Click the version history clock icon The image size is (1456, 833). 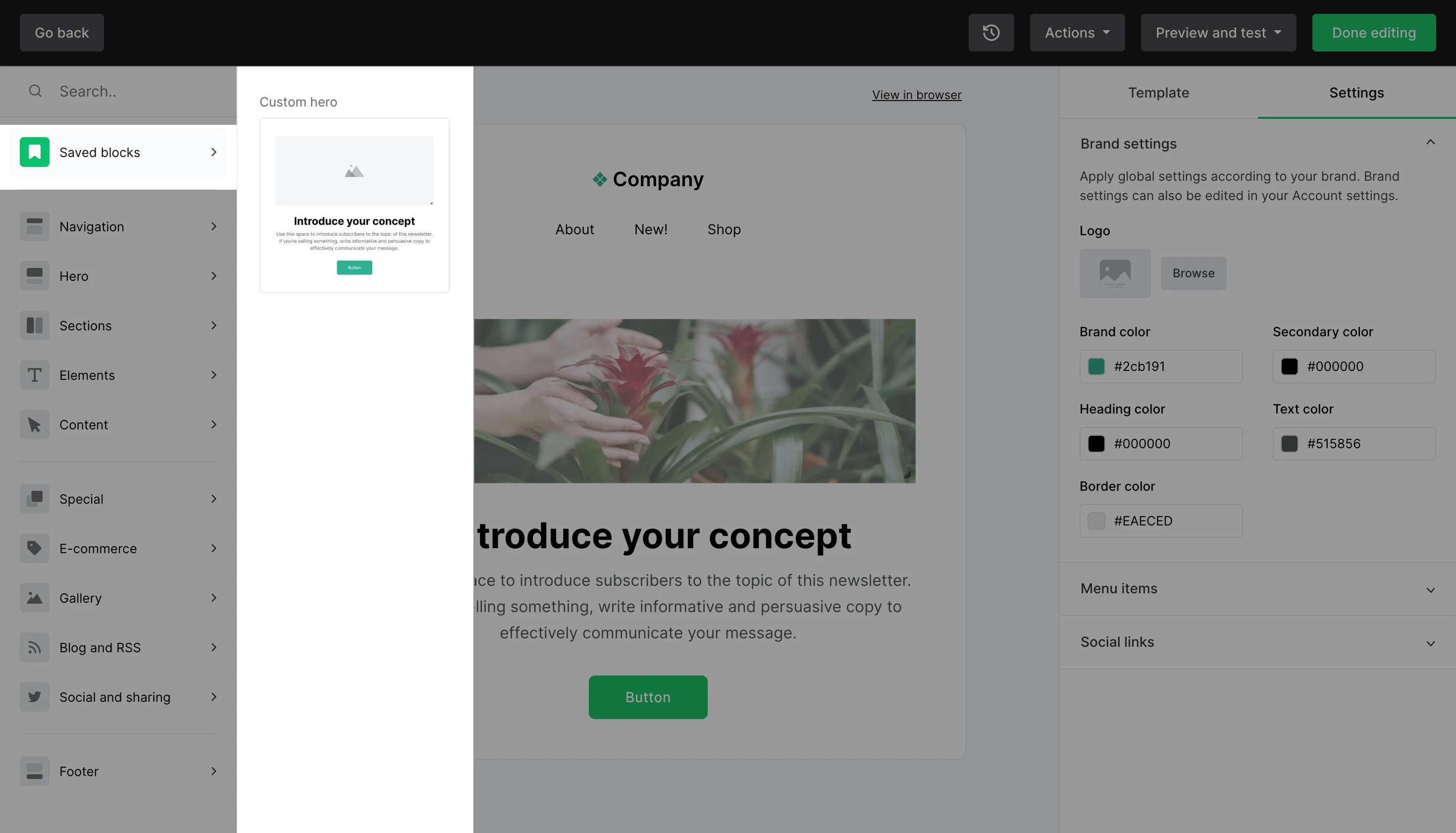991,33
